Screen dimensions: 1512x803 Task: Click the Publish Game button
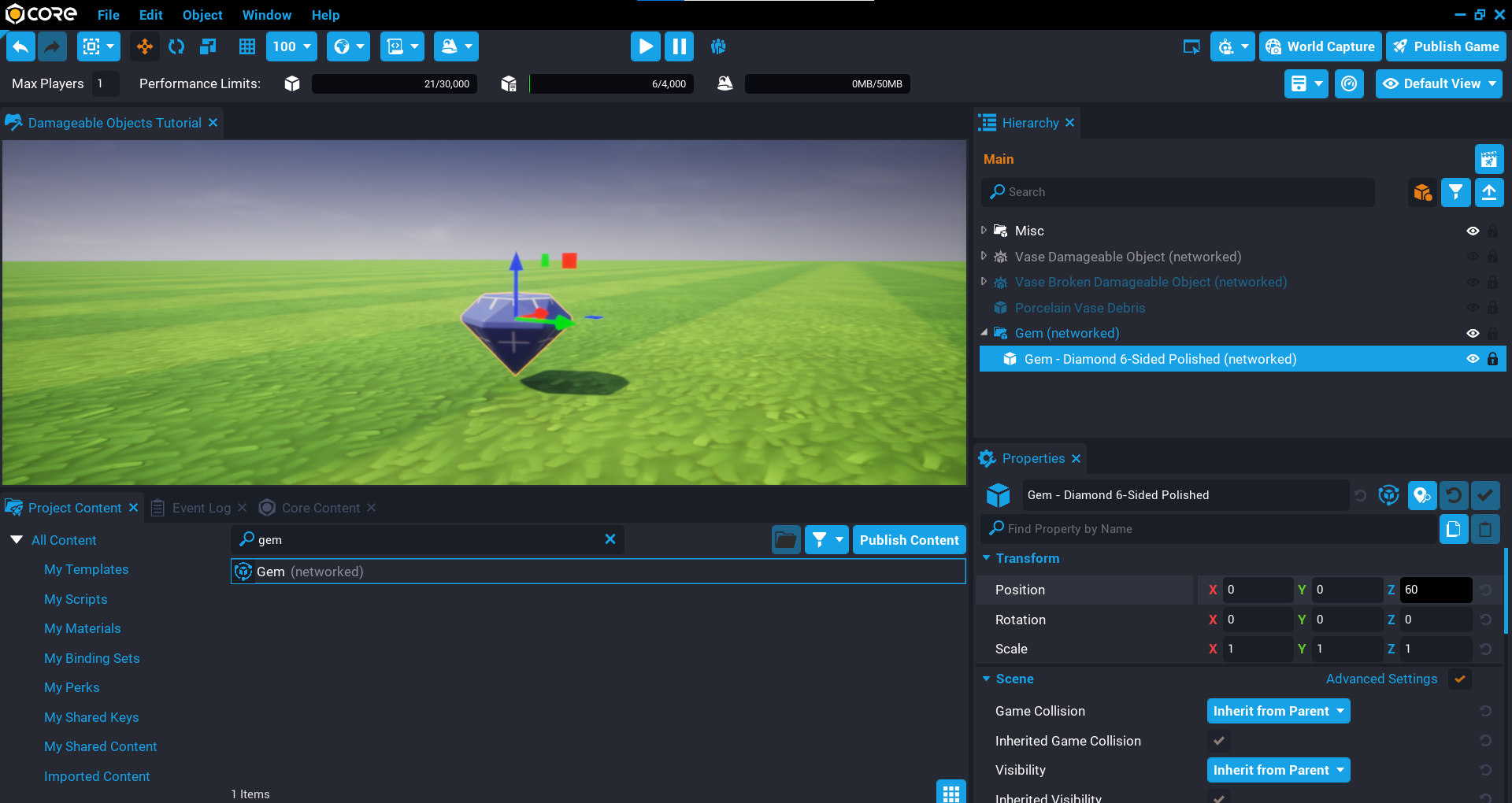coord(1447,46)
